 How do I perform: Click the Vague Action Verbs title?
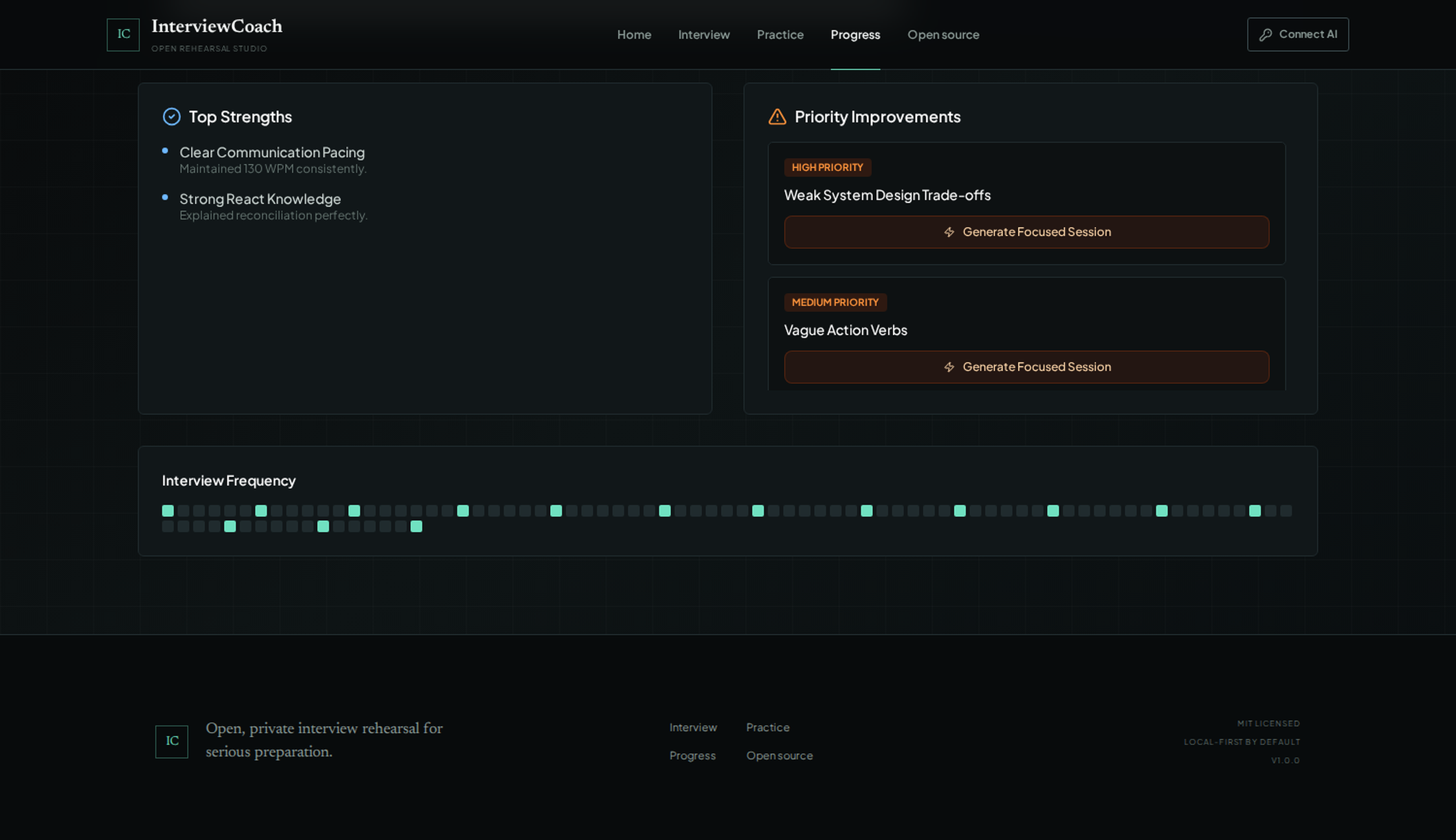pyautogui.click(x=845, y=330)
